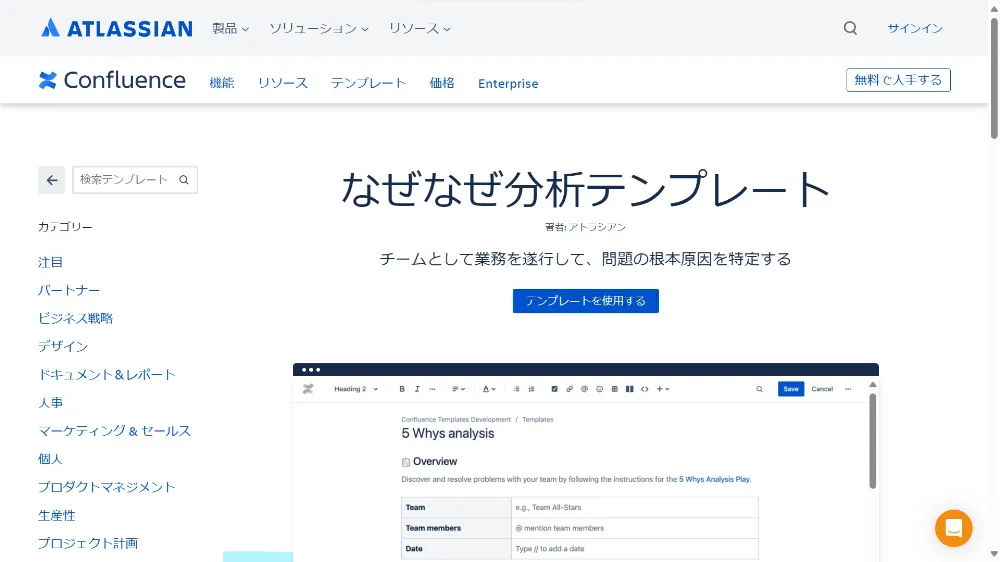Image resolution: width=1000 pixels, height=562 pixels.
Task: Click the emoji icon in preview toolbar
Action: (599, 389)
